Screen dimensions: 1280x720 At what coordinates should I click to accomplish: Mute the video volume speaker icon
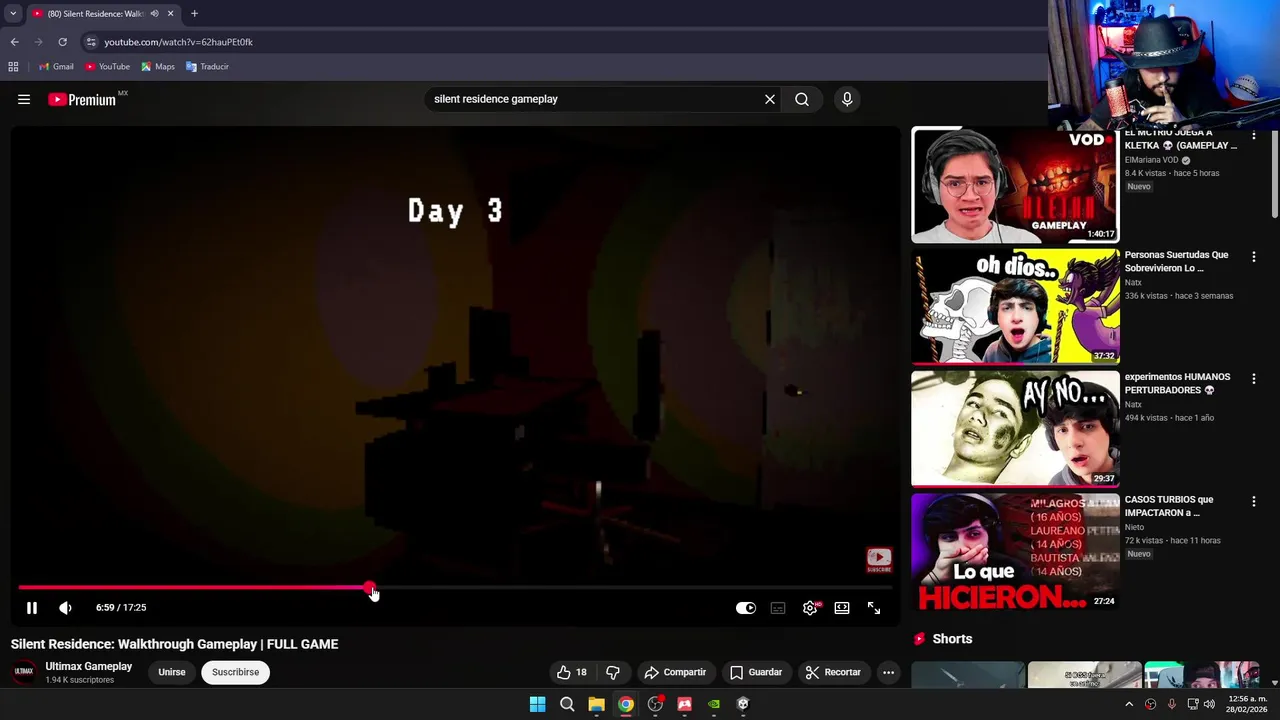[65, 608]
